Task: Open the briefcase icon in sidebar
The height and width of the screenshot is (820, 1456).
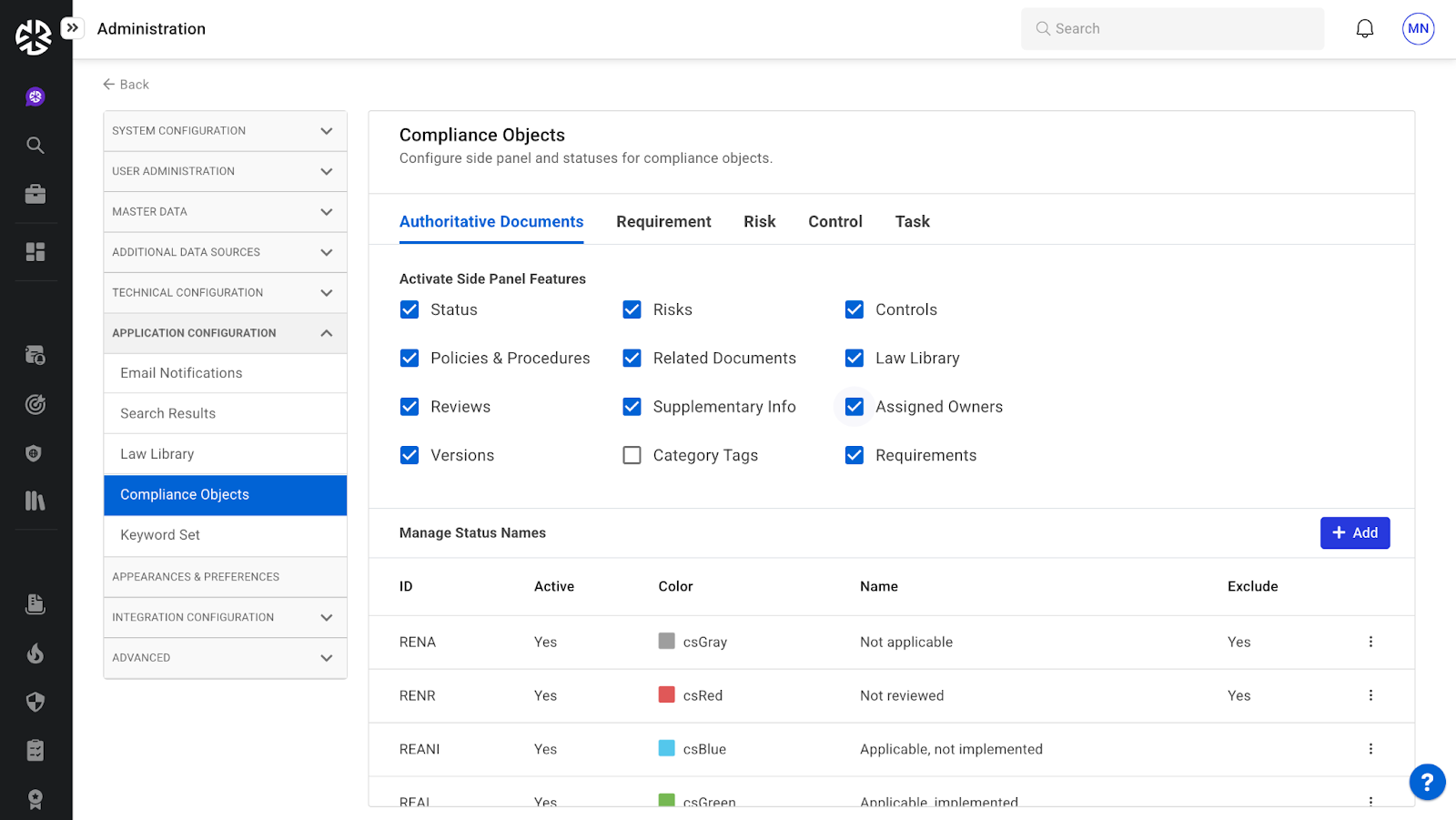Action: pyautogui.click(x=35, y=194)
